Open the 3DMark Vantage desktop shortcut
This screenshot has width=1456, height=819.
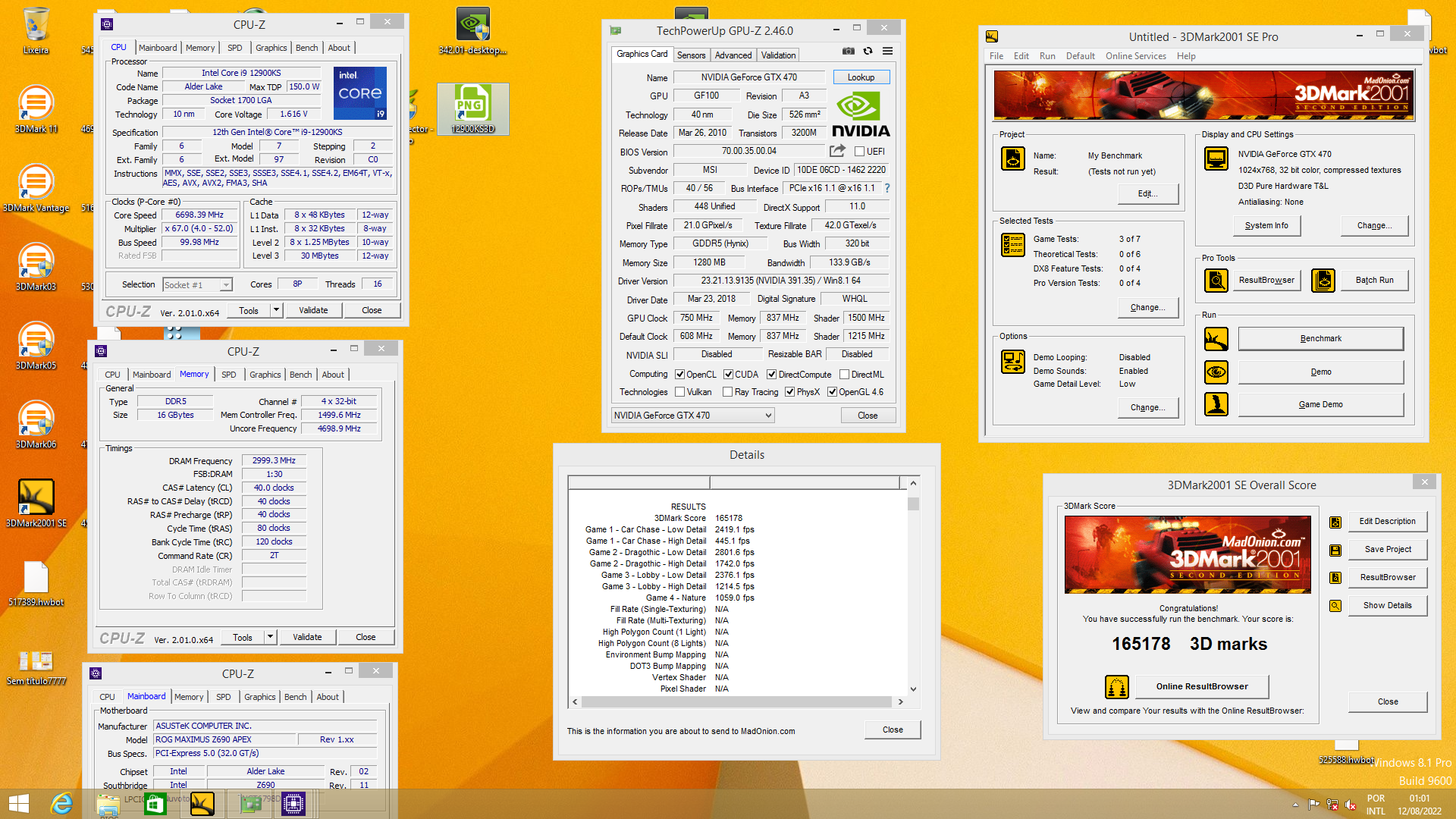click(36, 188)
